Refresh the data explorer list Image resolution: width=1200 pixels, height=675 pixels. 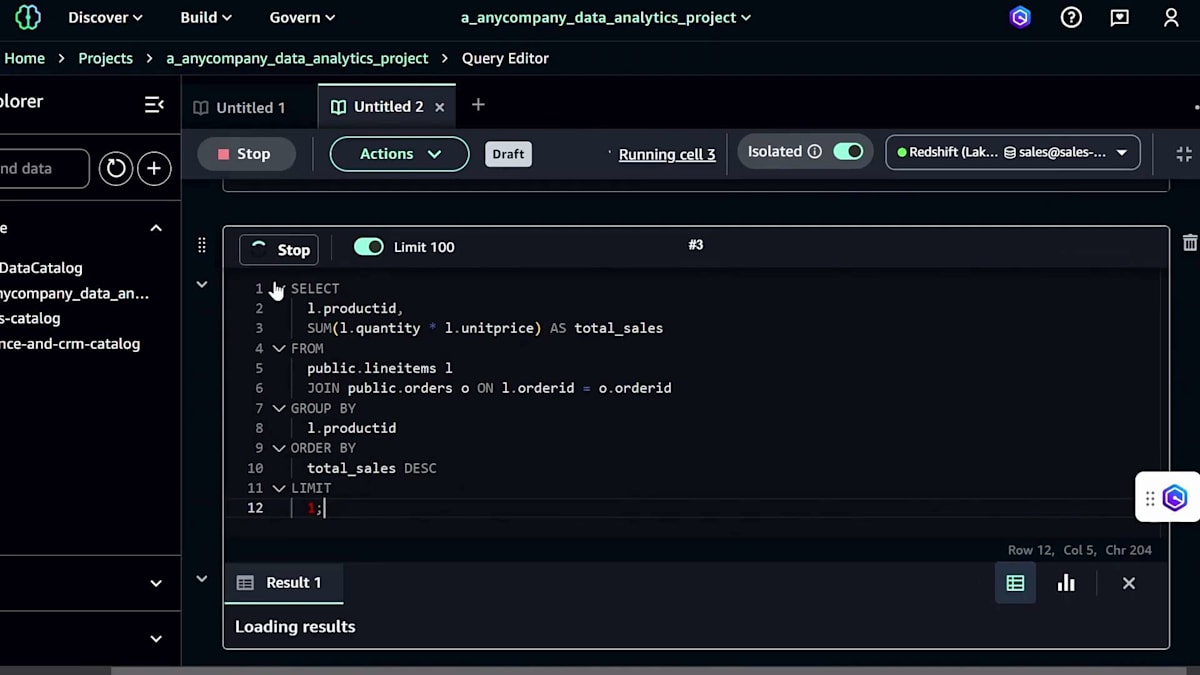116,168
